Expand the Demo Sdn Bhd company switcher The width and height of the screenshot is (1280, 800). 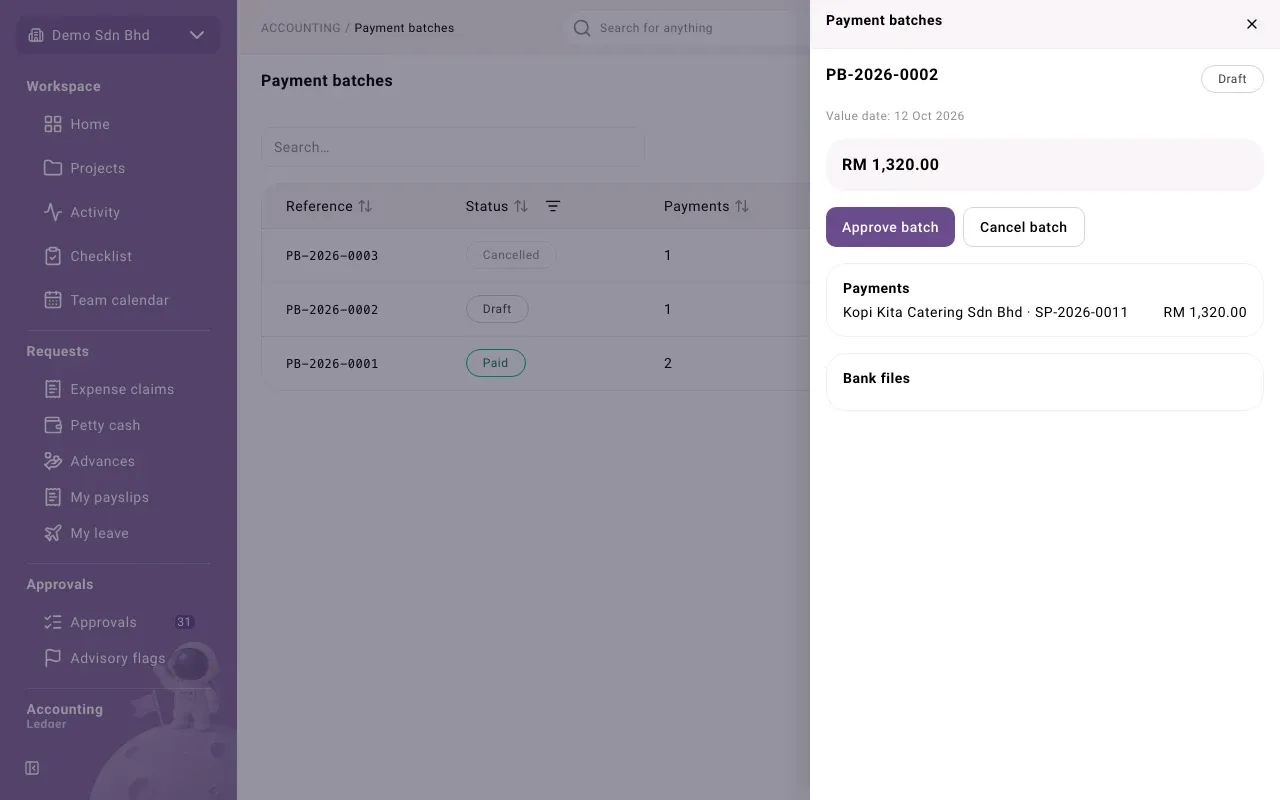118,35
